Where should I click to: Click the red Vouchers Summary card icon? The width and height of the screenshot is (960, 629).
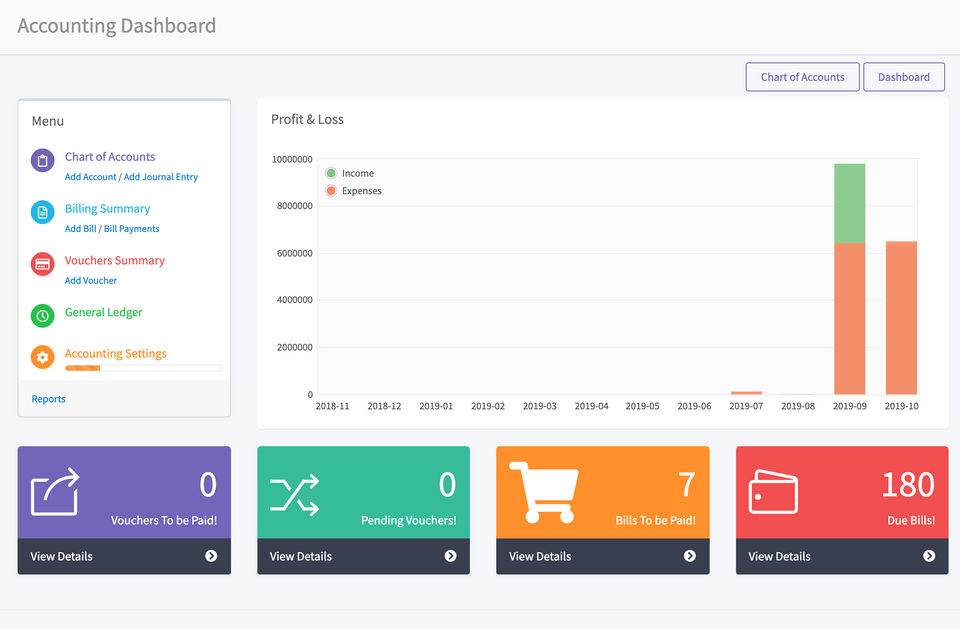[42, 264]
